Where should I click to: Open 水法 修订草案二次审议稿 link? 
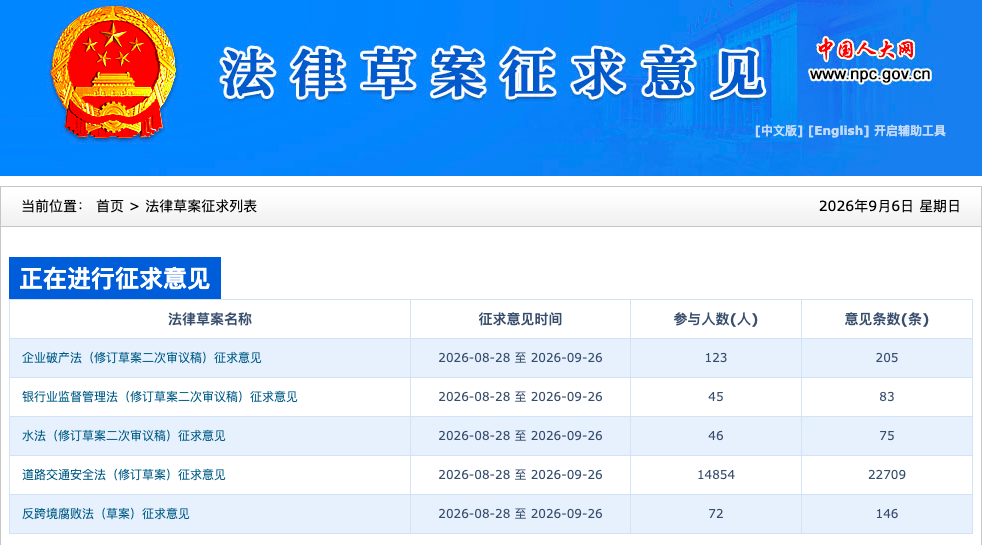coord(123,435)
